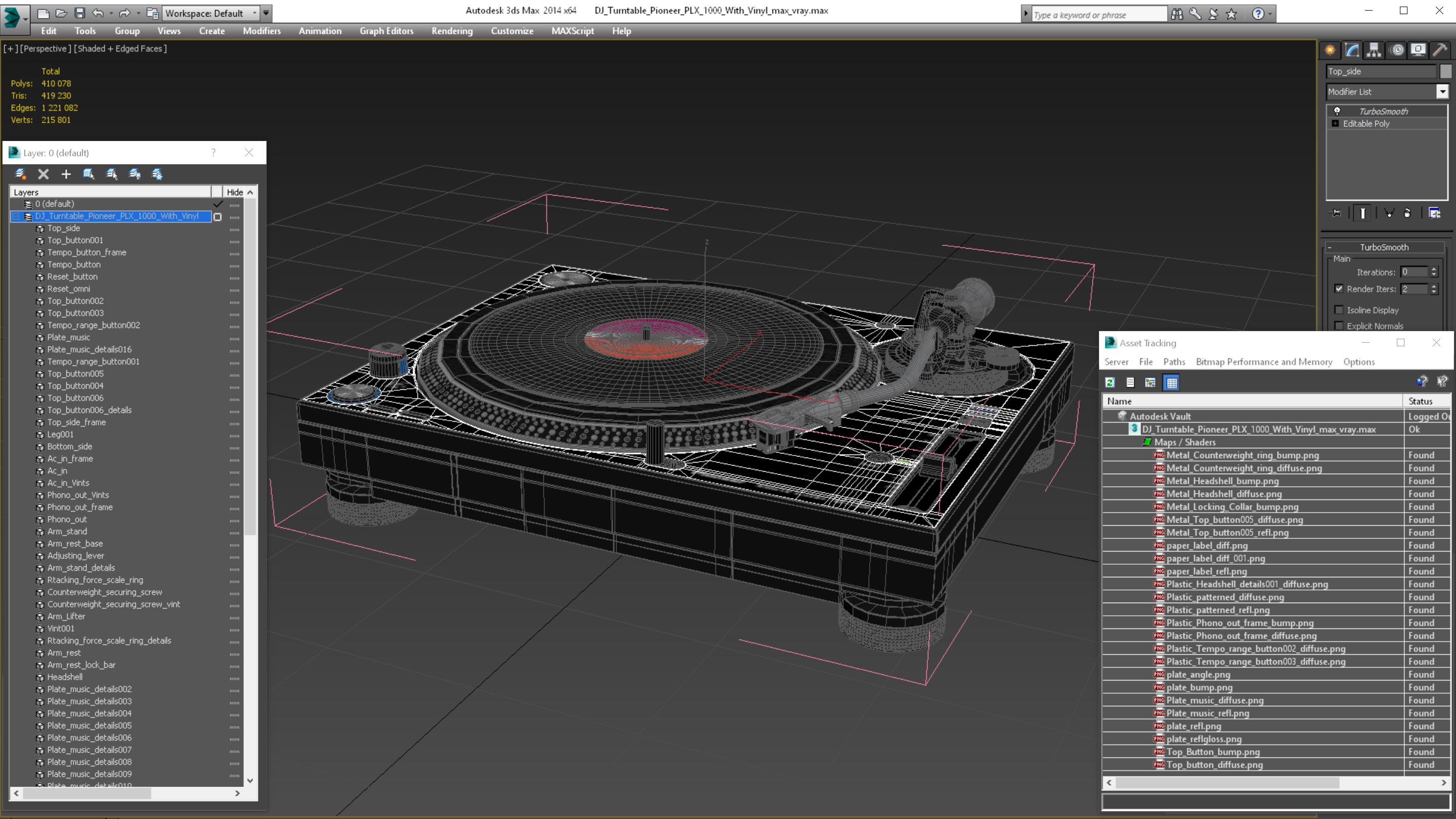Refresh the Asset Tracking list
The height and width of the screenshot is (819, 1456).
click(x=1110, y=383)
